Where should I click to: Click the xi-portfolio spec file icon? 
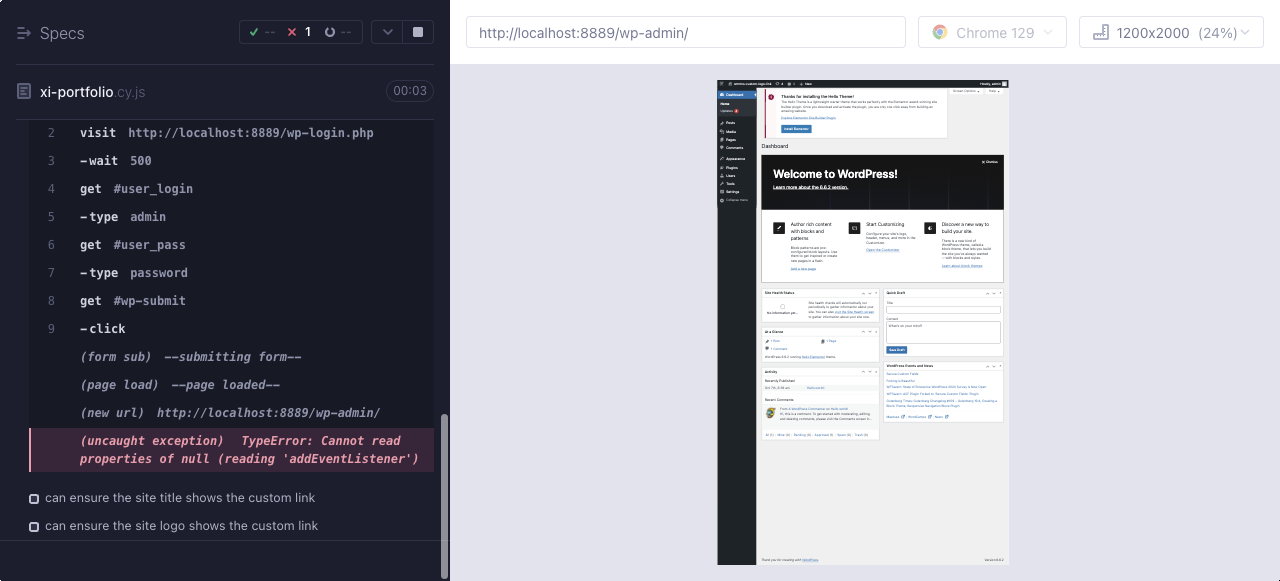[x=24, y=91]
